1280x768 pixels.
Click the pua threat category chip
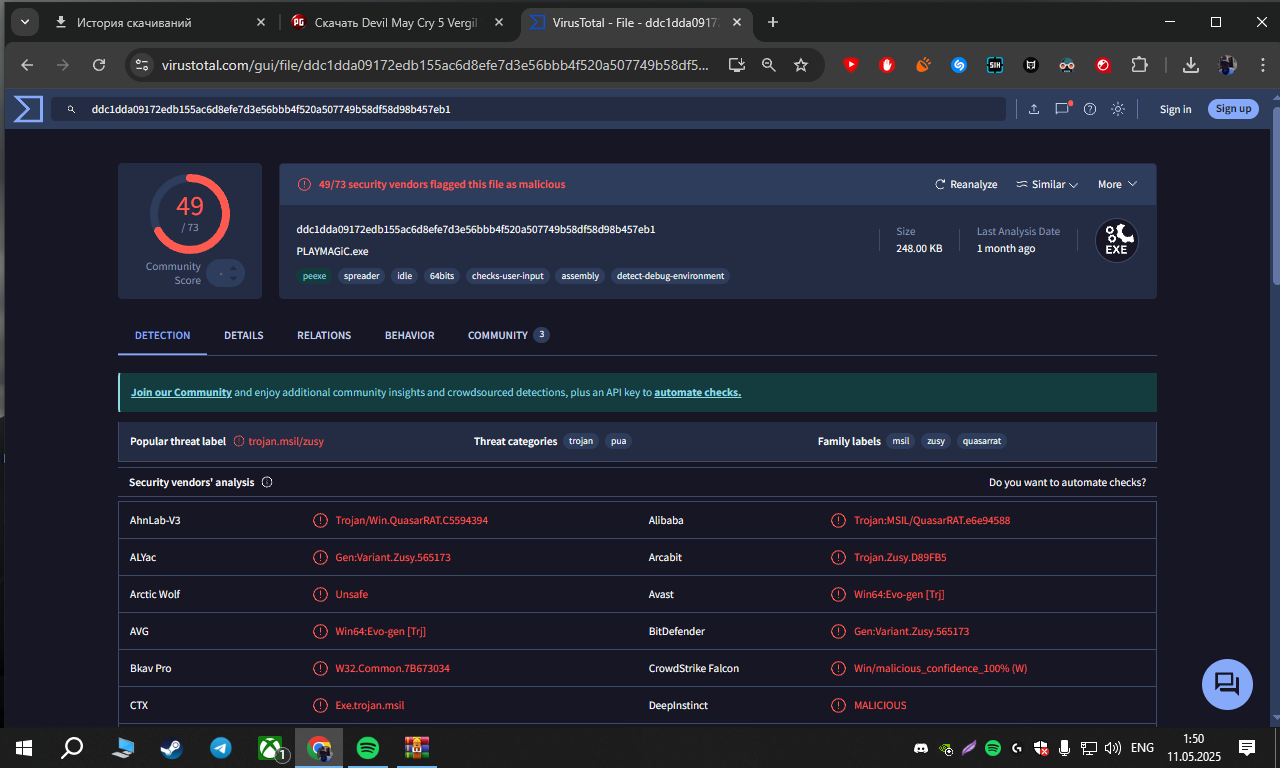coord(618,441)
